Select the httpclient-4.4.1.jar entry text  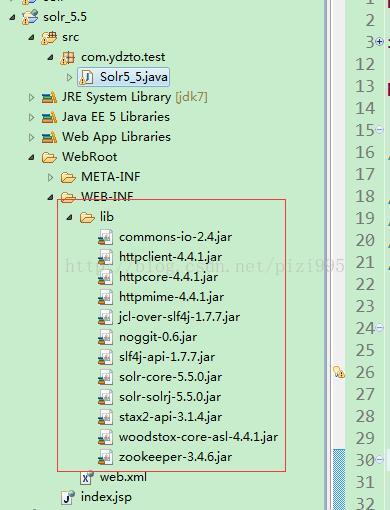click(x=171, y=257)
